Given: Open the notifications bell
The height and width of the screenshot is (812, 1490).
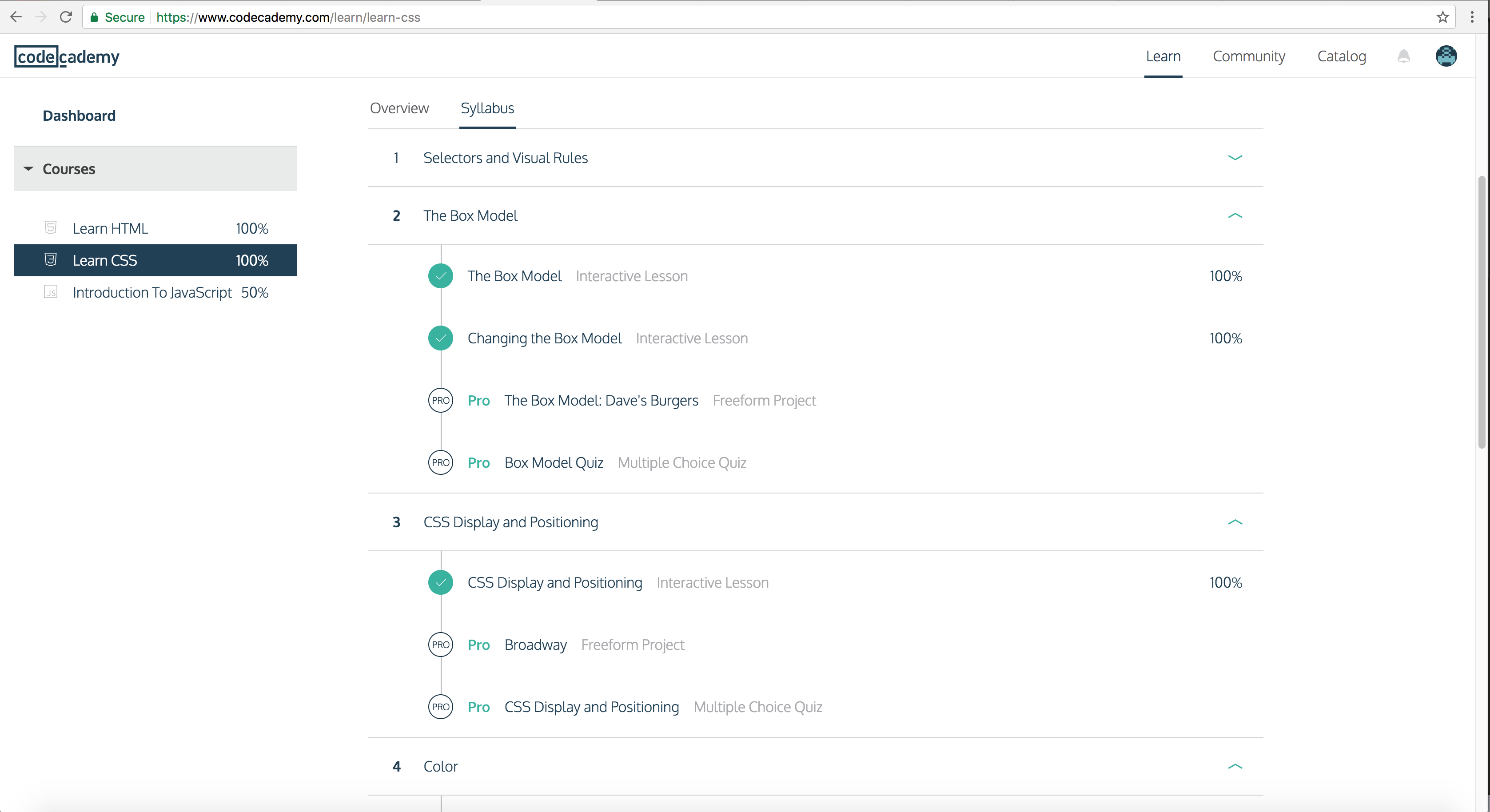Looking at the screenshot, I should coord(1404,56).
